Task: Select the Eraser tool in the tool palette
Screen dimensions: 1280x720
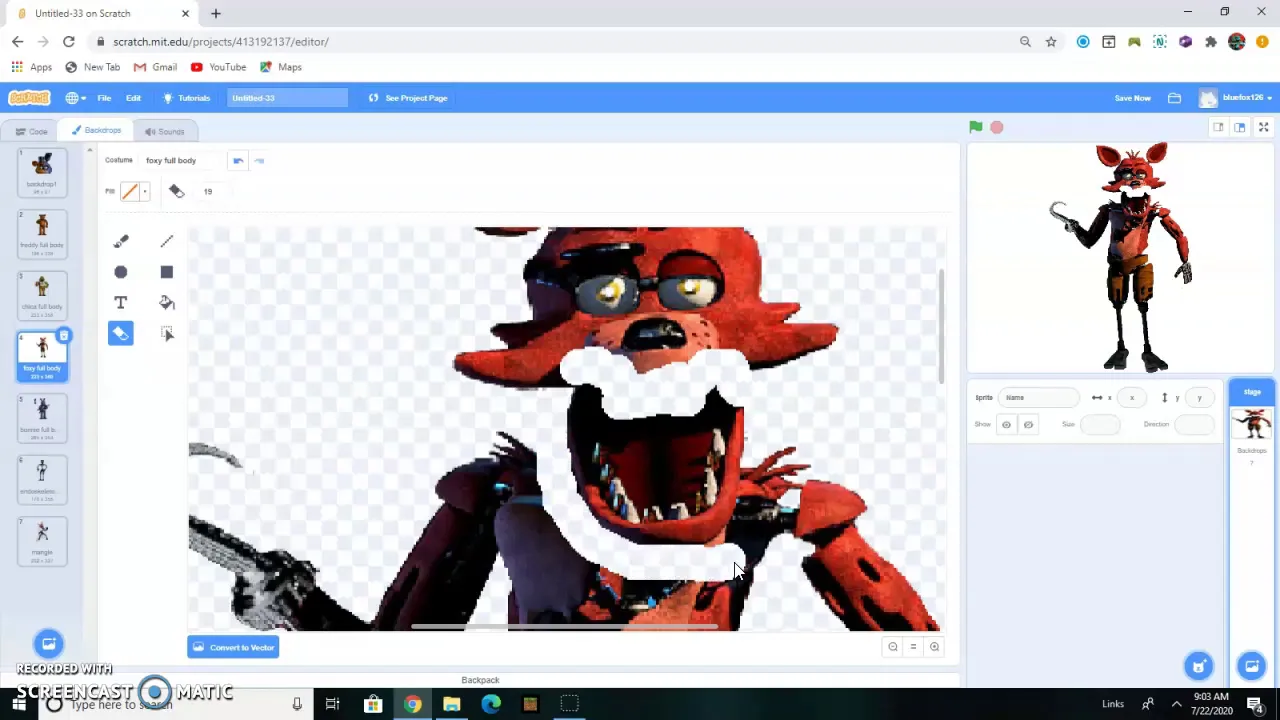Action: point(121,334)
